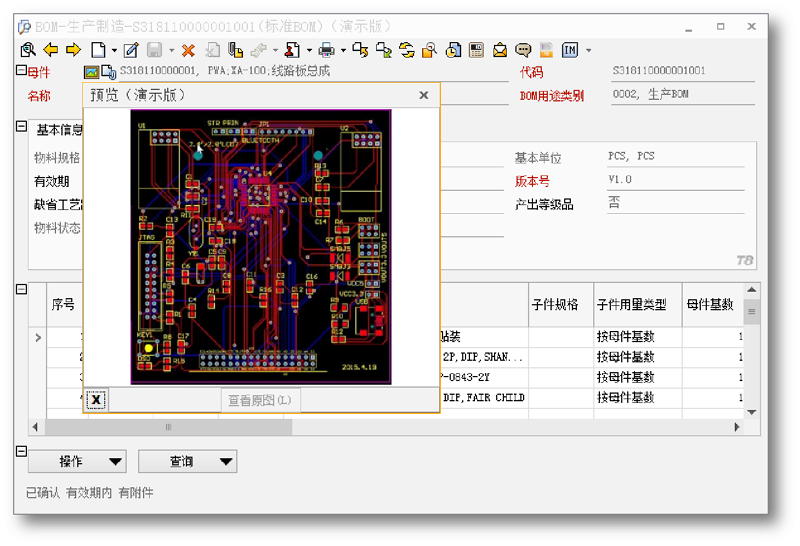Collapse the bottom 操作 buttons section

point(21,451)
